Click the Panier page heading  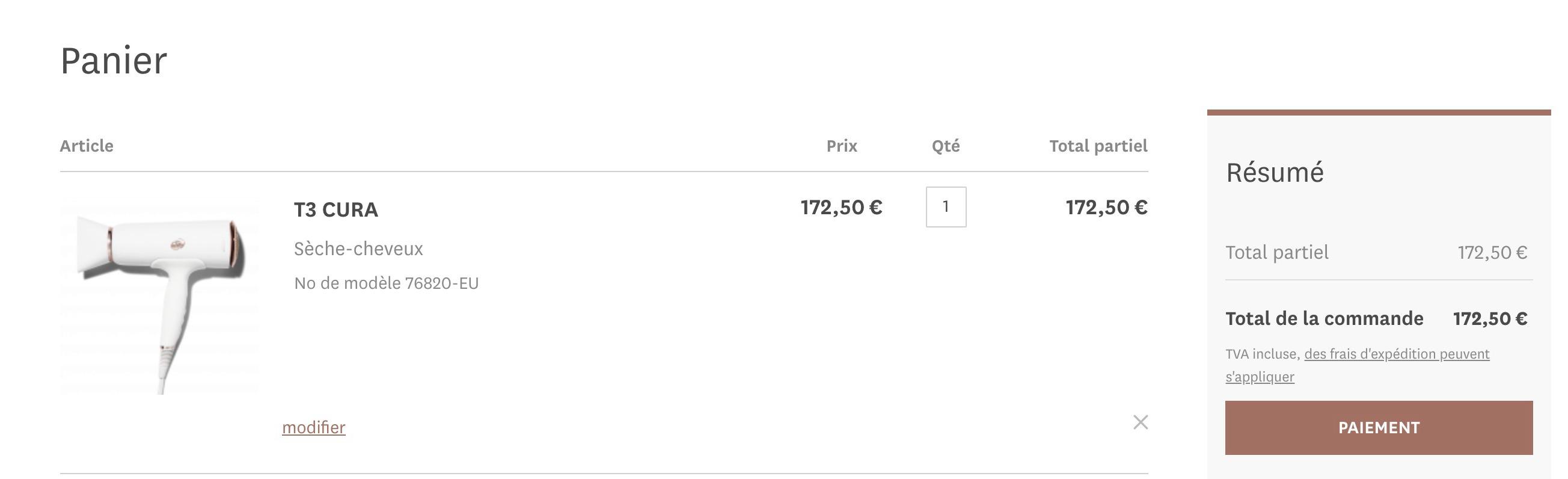pyautogui.click(x=114, y=60)
